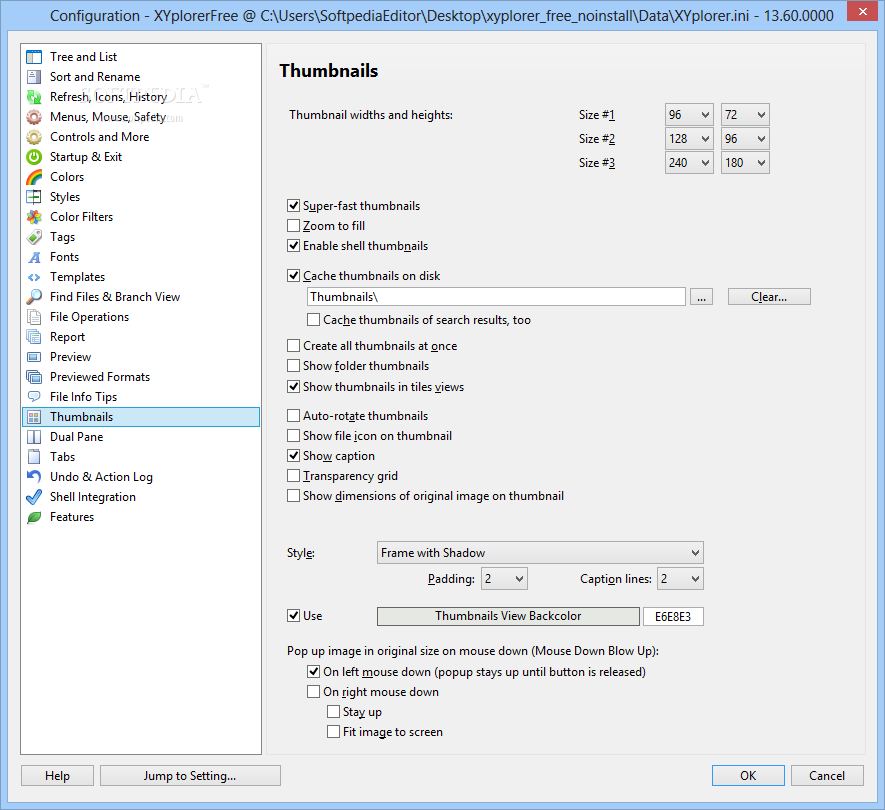This screenshot has height=810, width=885.
Task: Toggle Show caption checkbox
Action: [x=293, y=456]
